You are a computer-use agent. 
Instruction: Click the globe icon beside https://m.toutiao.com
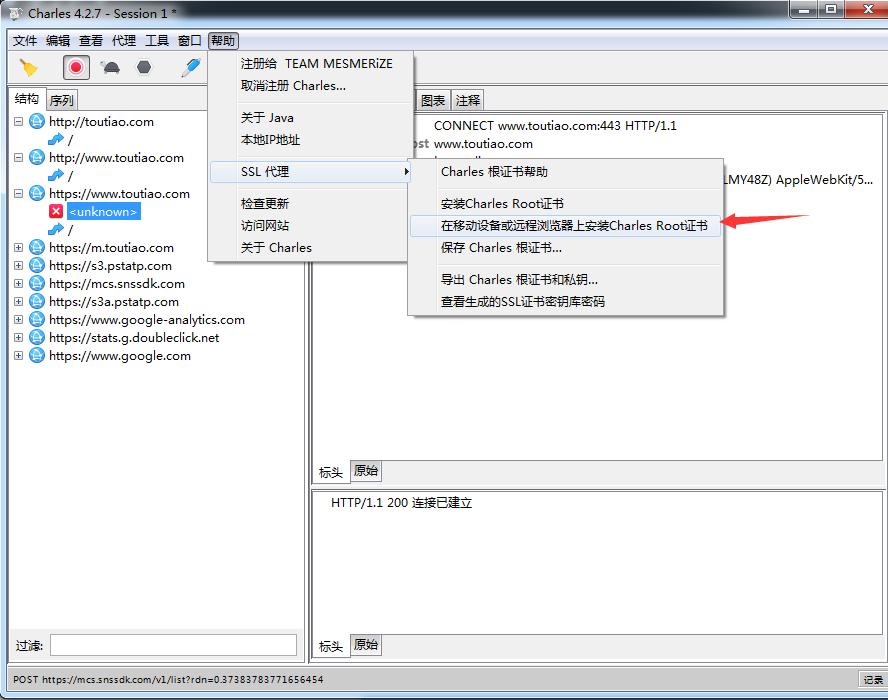37,247
